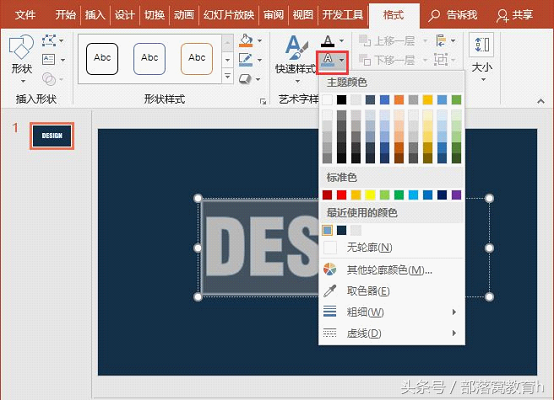Viewport: 554px width, 400px height.
Task: Pick the standard red color swatch
Action: point(341,195)
